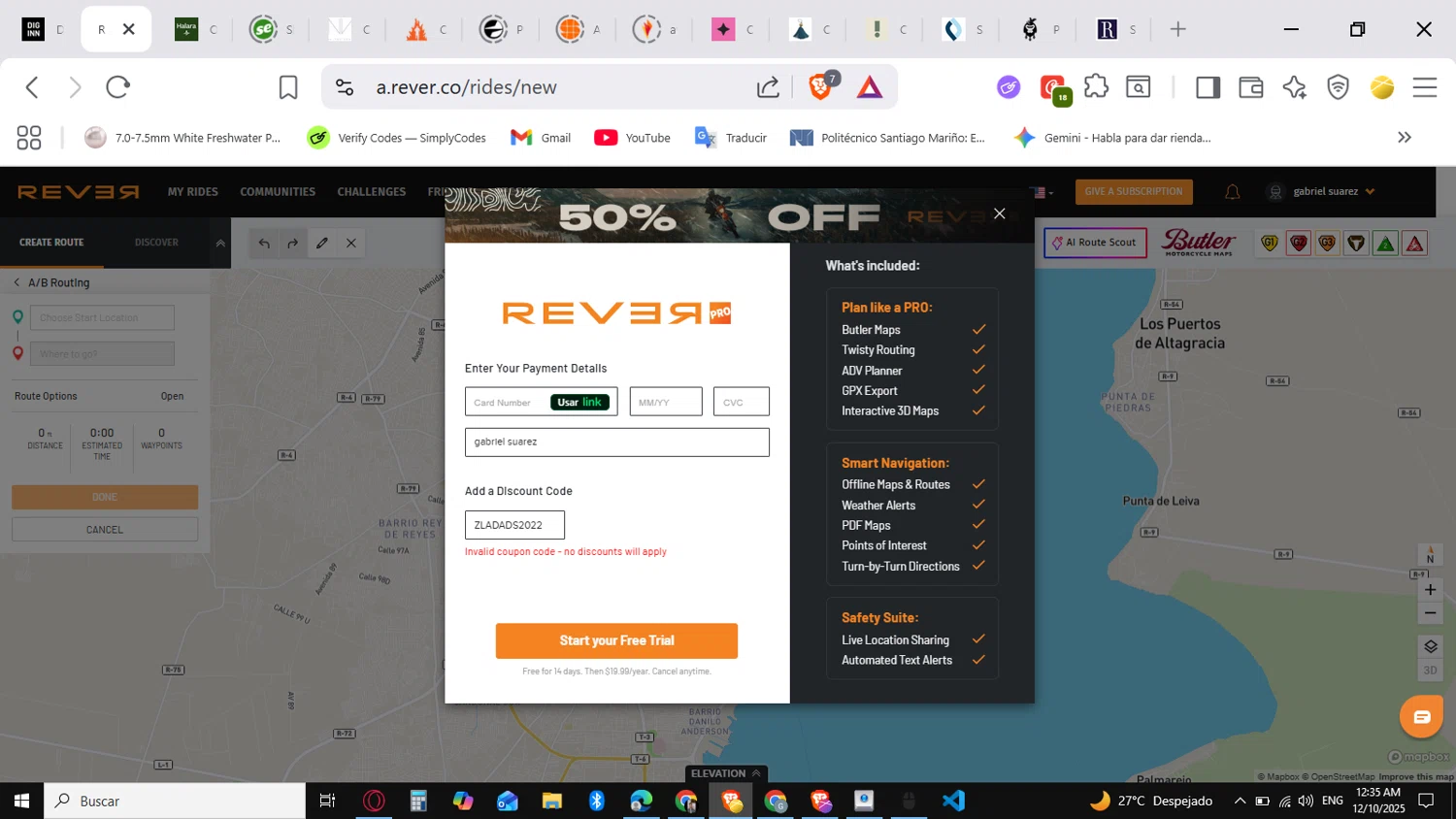Open the gabriel suarez account dropdown
The image size is (1456, 819).
[1322, 192]
